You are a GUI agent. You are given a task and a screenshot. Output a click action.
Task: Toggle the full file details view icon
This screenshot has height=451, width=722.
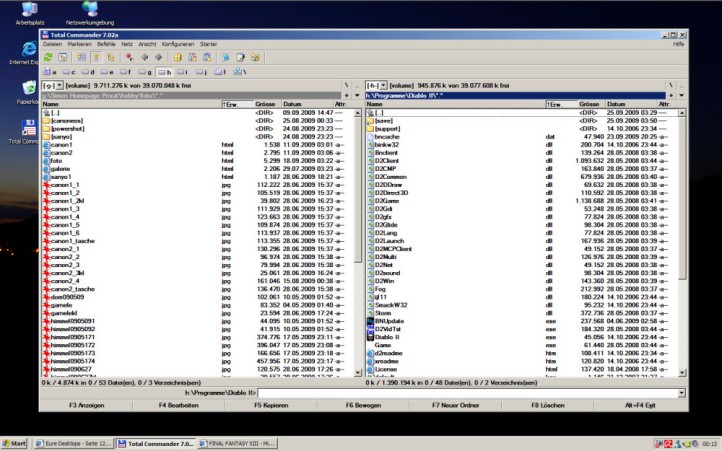(96, 57)
